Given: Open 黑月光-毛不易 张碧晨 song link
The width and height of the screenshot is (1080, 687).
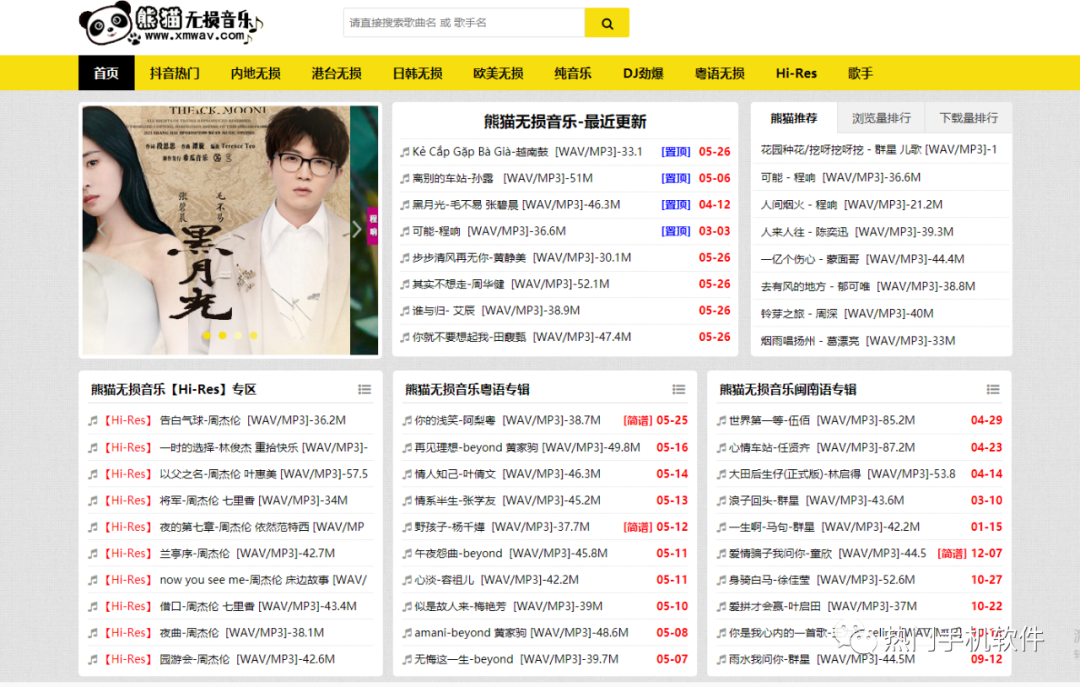Looking at the screenshot, I should click(x=517, y=205).
